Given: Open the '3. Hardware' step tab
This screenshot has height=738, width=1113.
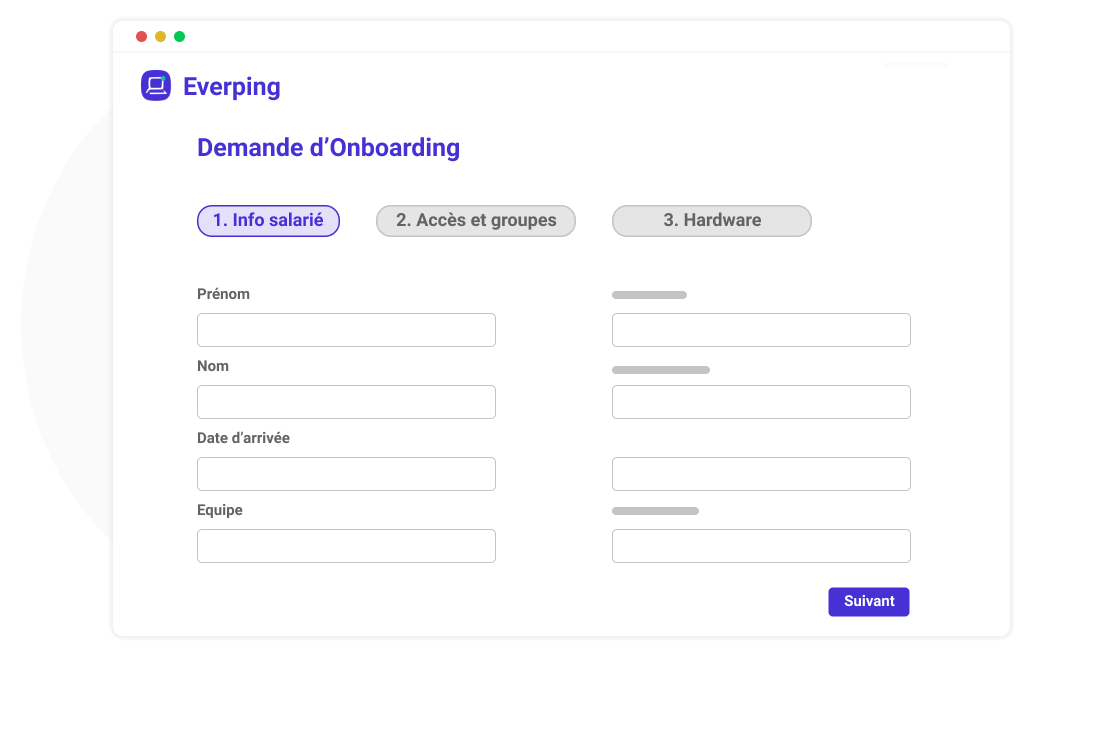Looking at the screenshot, I should (711, 221).
